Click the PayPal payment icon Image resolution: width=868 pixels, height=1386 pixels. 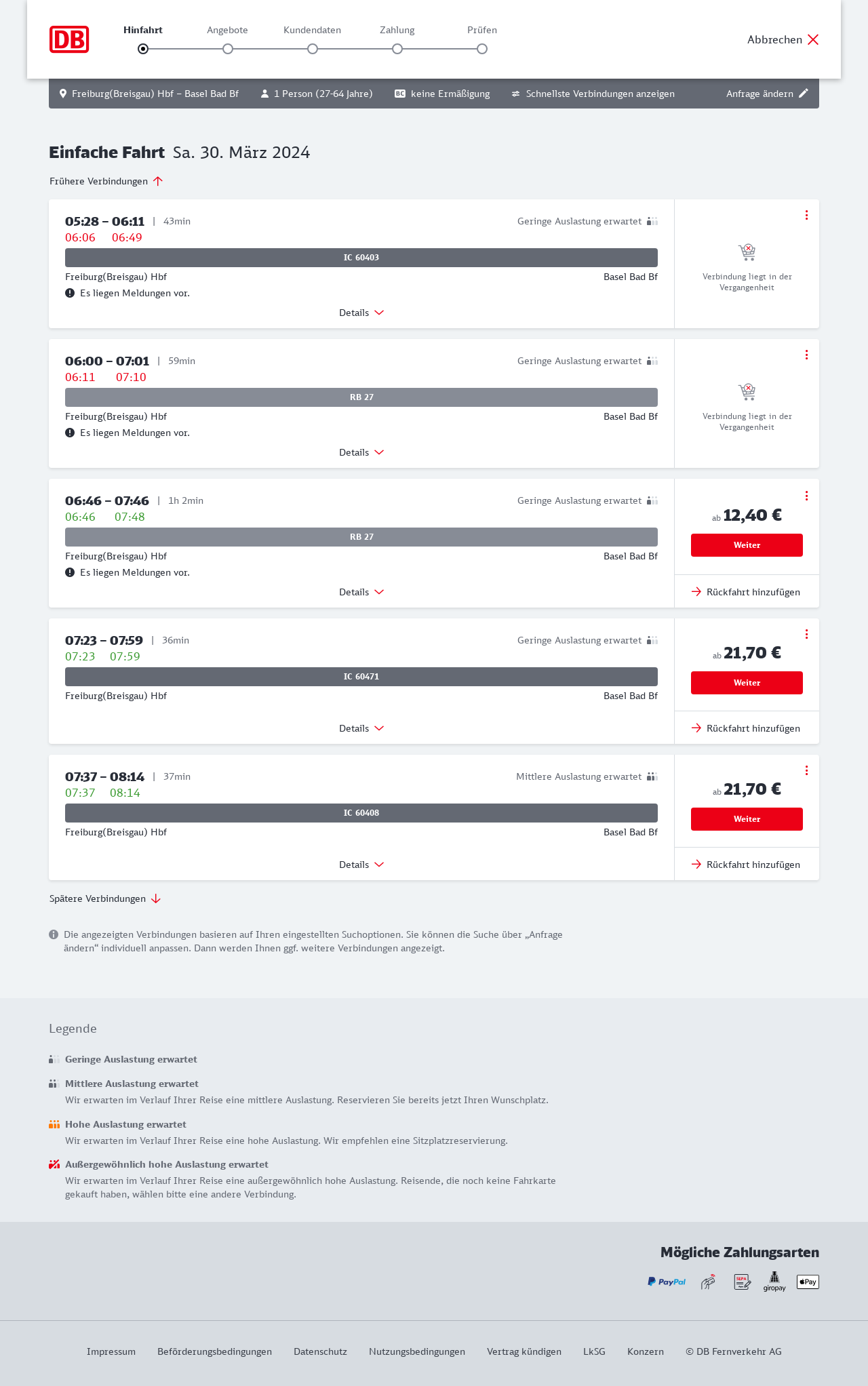click(667, 1282)
